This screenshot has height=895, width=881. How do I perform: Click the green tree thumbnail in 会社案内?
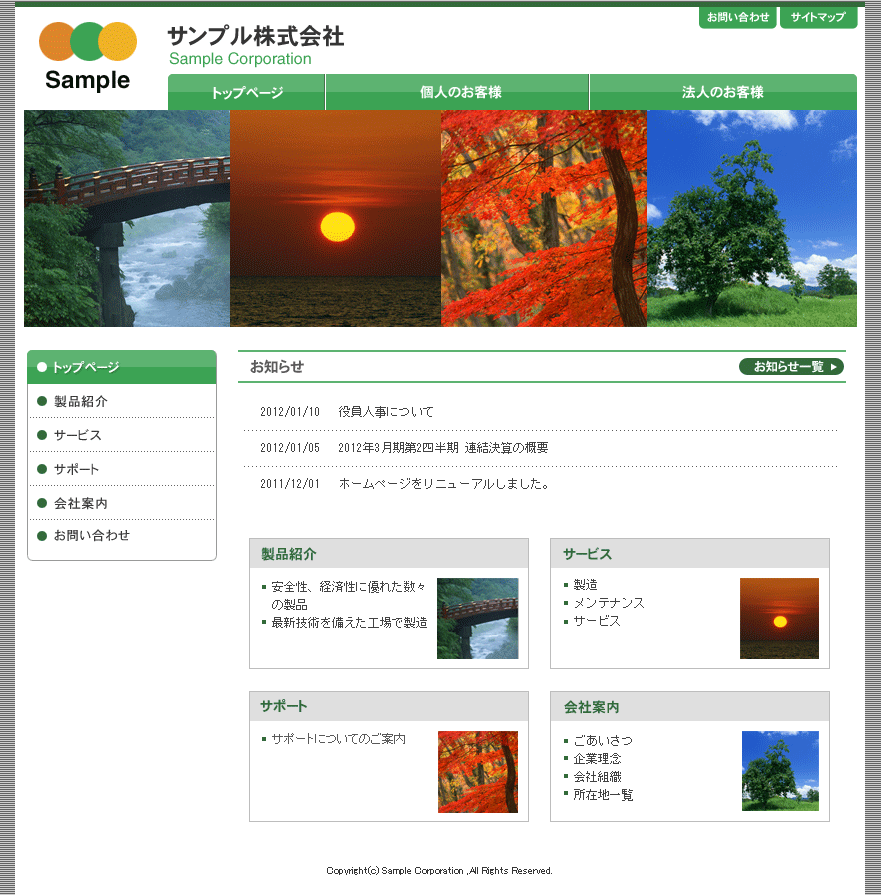coord(779,770)
